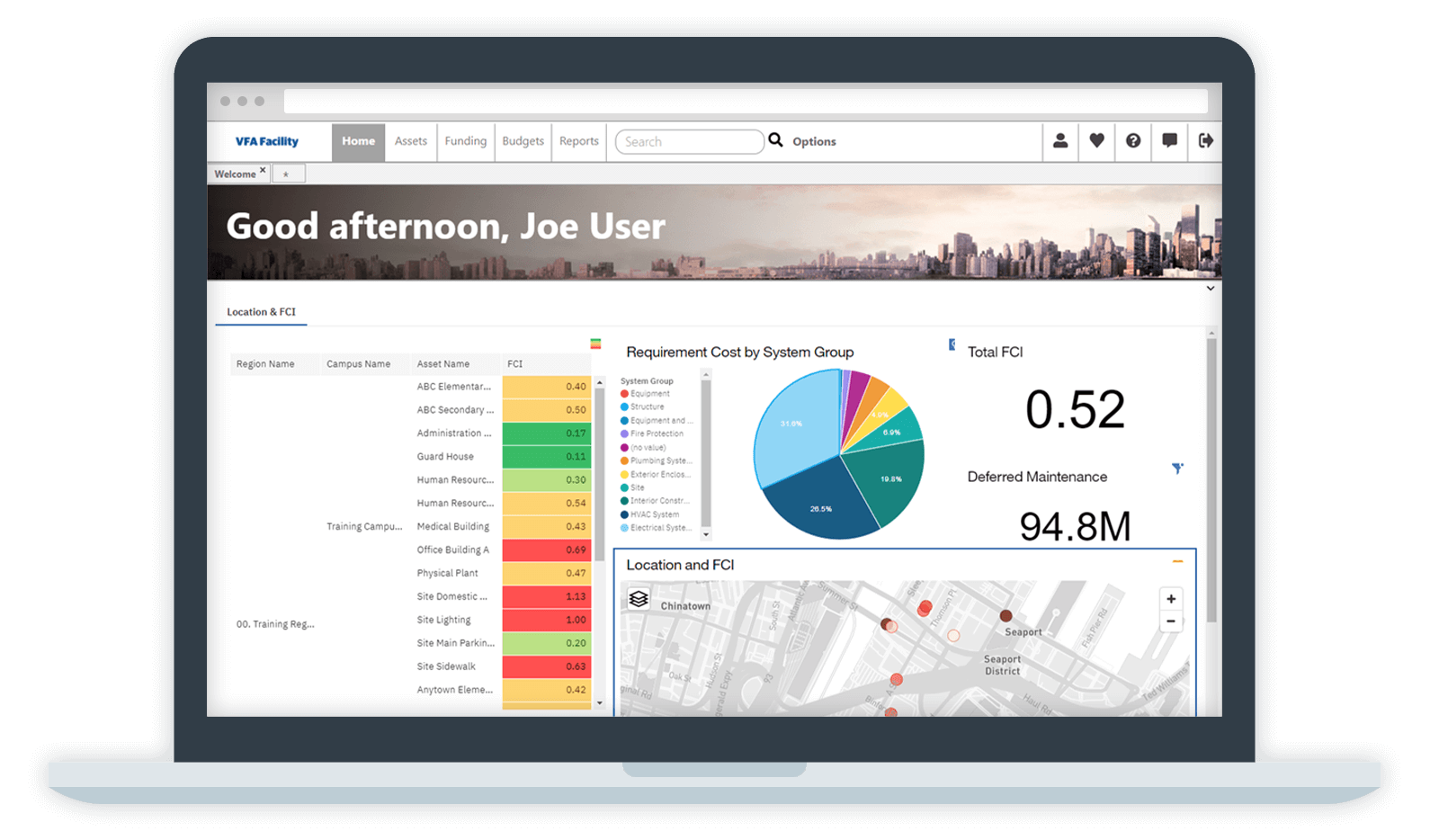Click the red 1.13 FCI cell
Screen dimensions: 1430x840
click(546, 596)
